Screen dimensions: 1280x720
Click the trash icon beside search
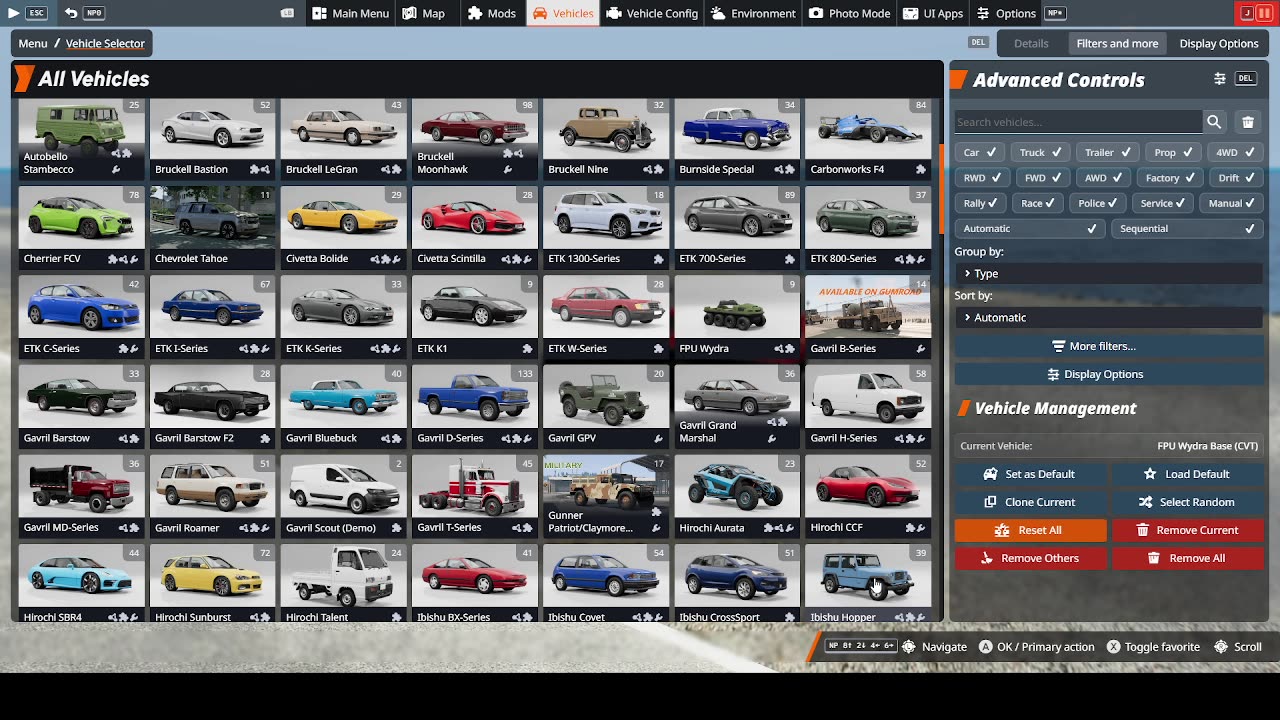[1248, 122]
